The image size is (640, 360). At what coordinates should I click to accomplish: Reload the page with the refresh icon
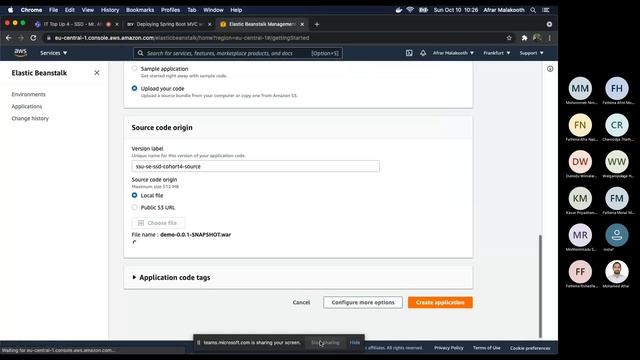(33, 38)
